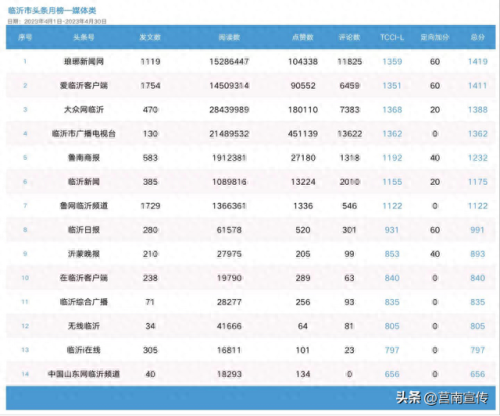Click the "点赞数" column header
This screenshot has height=416, width=500.
303,37
